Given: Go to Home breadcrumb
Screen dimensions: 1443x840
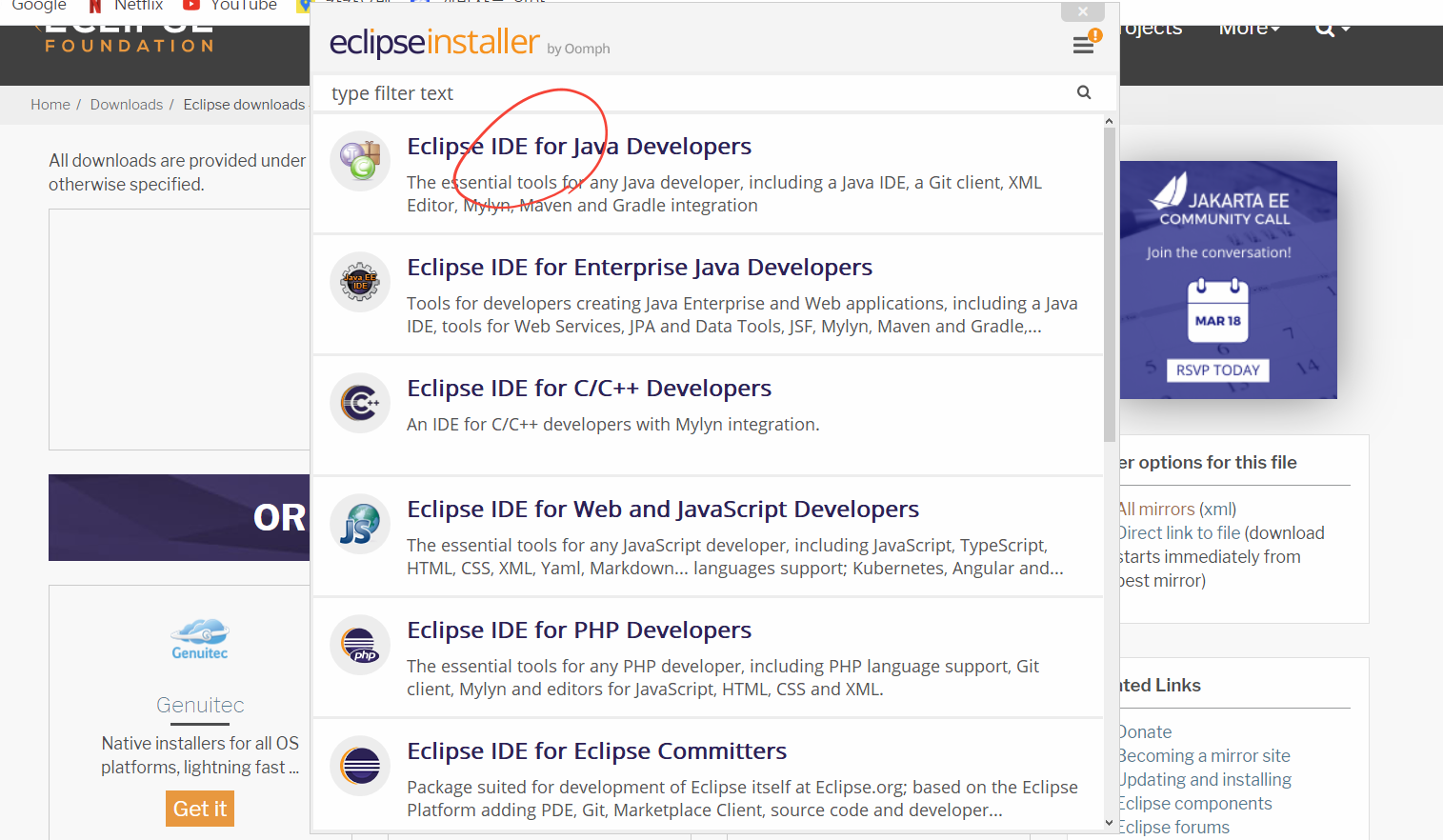Looking at the screenshot, I should coord(50,105).
